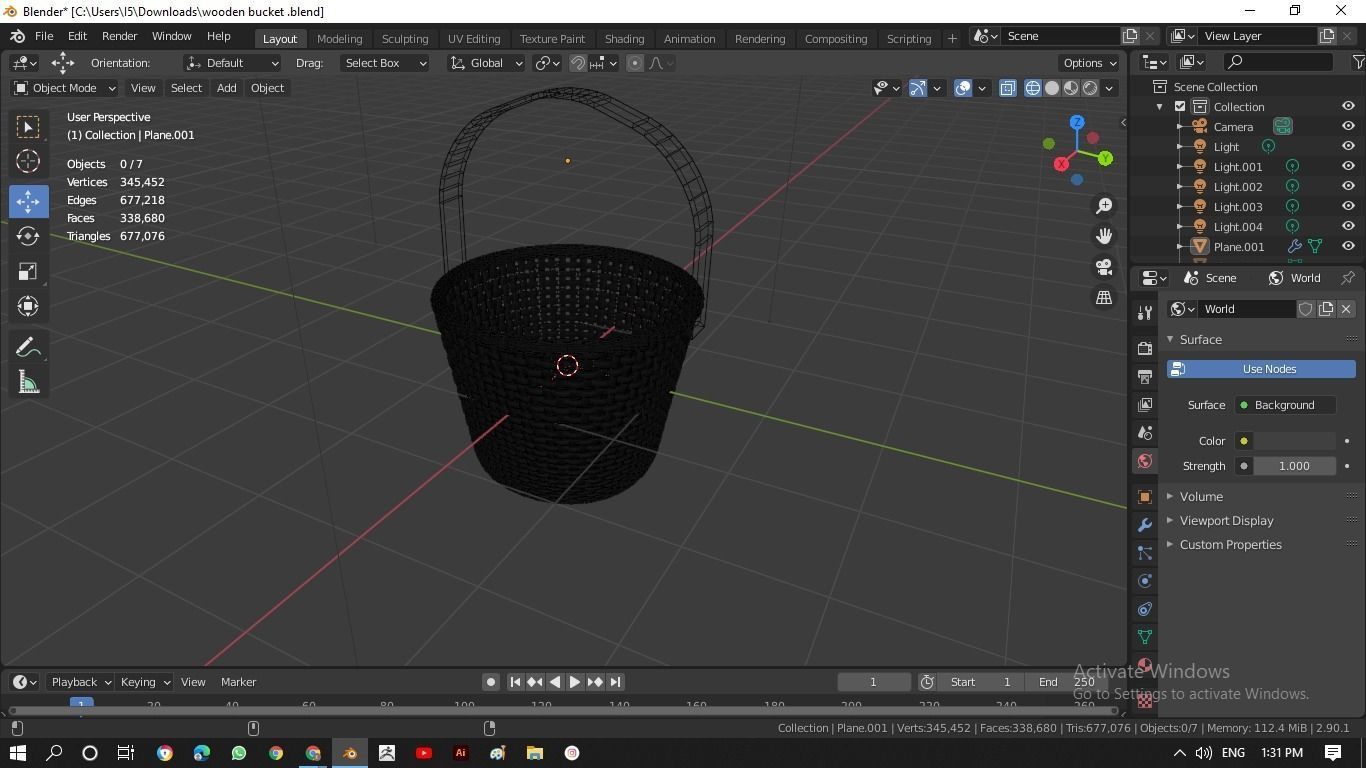Toggle Collection visibility eye
This screenshot has height=768, width=1366.
pos(1348,107)
